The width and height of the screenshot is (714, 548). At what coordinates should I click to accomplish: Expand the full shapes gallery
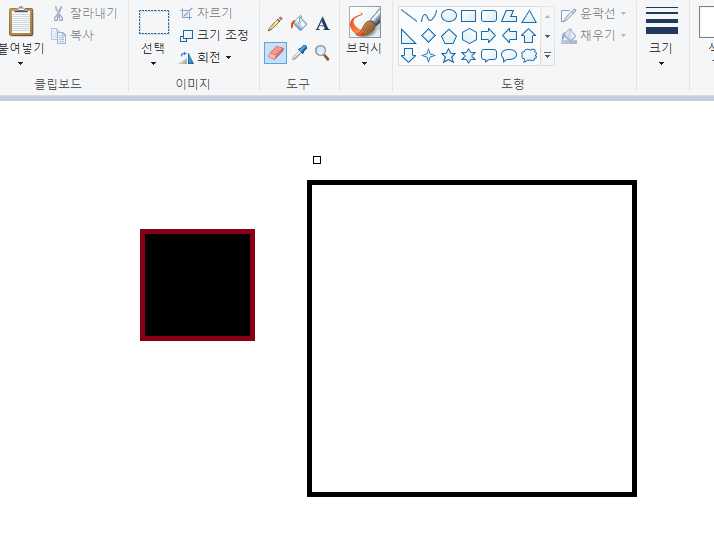[547, 56]
